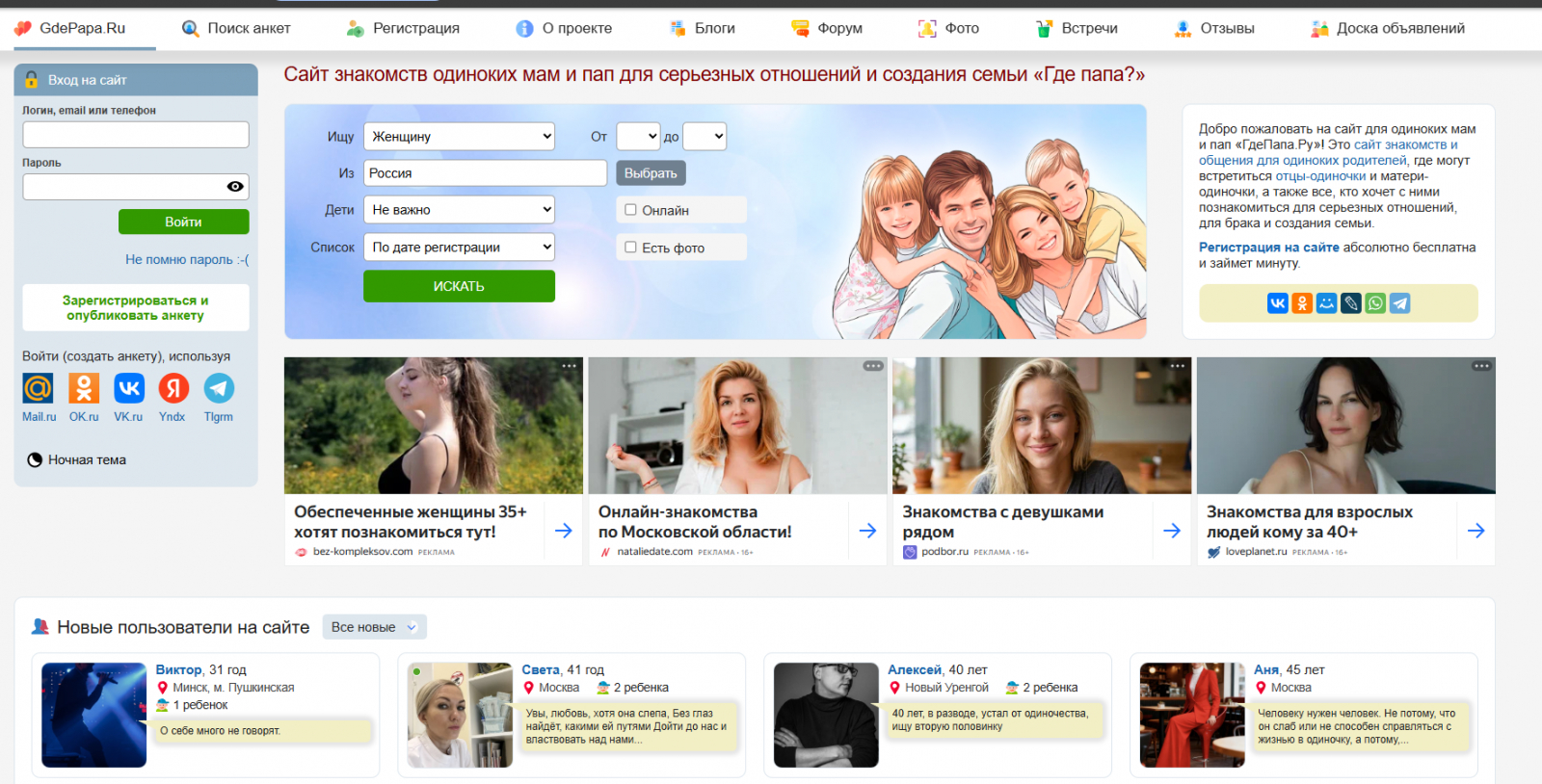This screenshot has height=784, width=1542.
Task: Click the arrow on the bez-kompleksov.com ad
Action: pos(564,531)
